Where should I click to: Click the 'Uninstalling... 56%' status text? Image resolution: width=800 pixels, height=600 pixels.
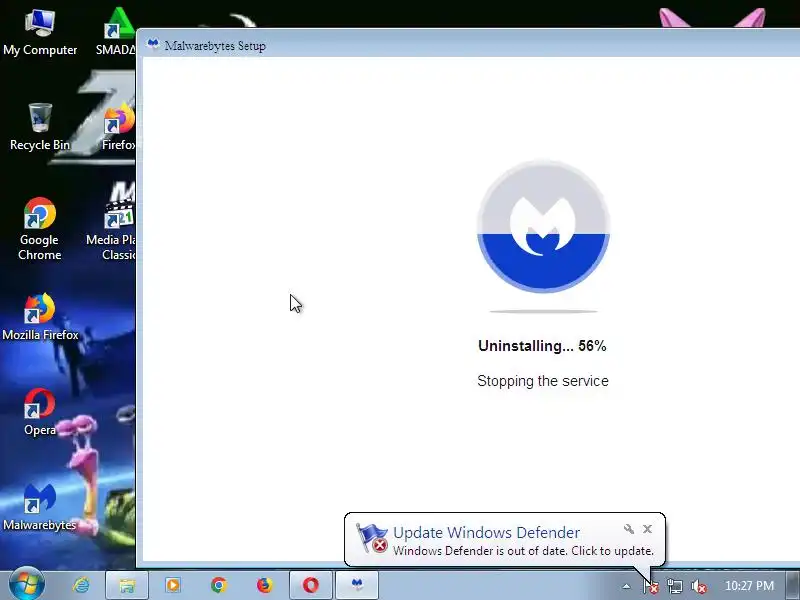[x=542, y=346]
